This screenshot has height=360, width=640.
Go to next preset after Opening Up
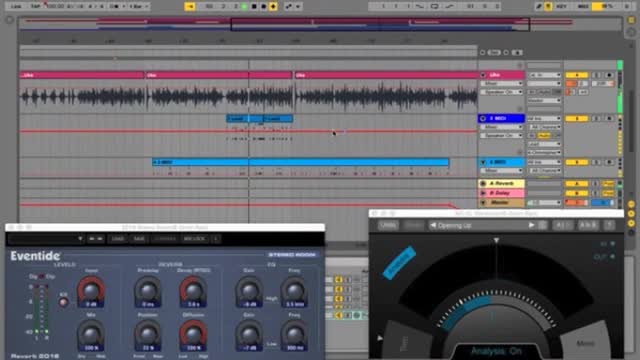pyautogui.click(x=531, y=225)
